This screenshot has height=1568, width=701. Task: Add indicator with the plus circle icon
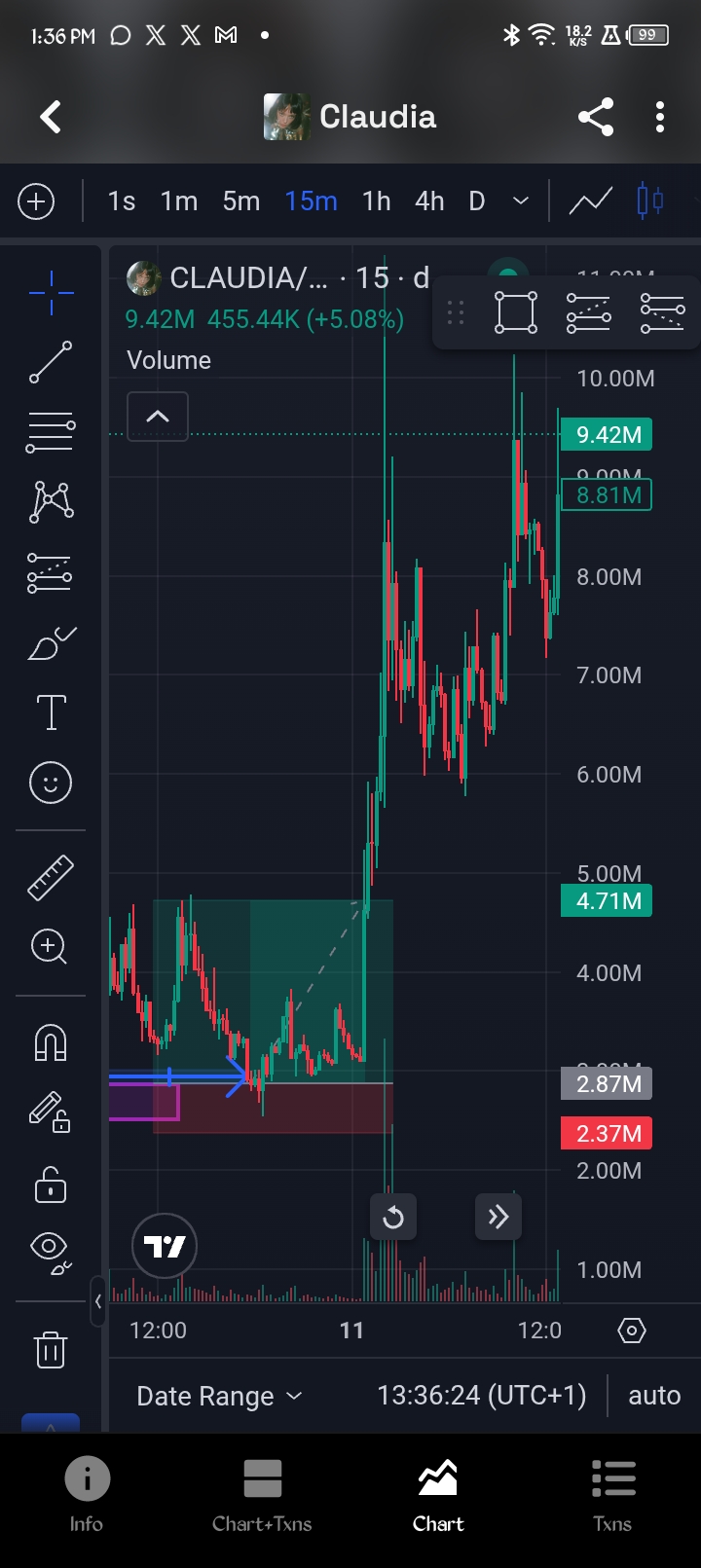point(36,201)
